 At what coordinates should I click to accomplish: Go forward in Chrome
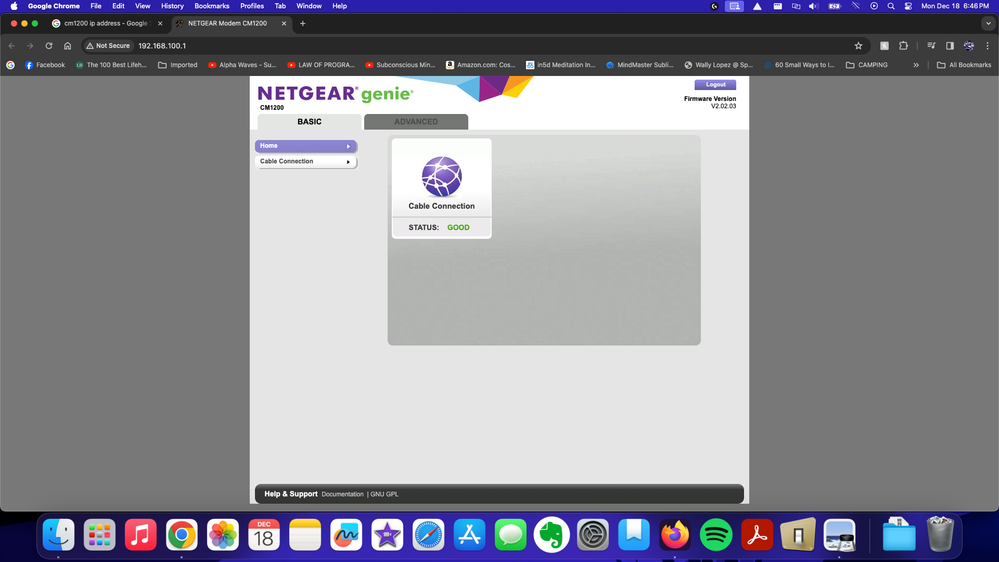click(x=30, y=46)
